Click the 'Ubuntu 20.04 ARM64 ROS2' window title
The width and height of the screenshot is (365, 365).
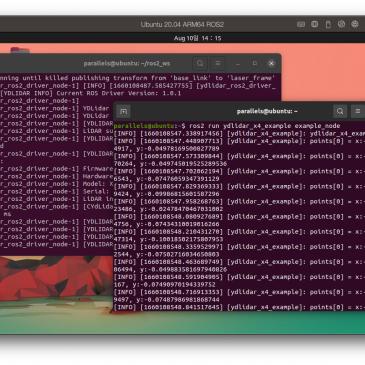click(182, 25)
